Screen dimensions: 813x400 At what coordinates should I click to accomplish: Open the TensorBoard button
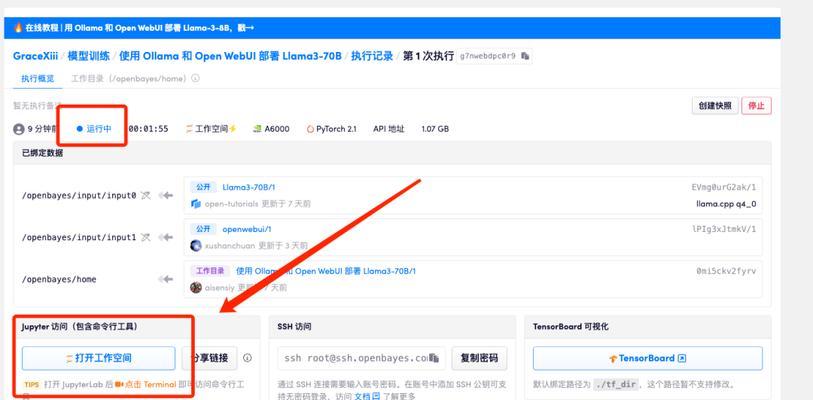648,358
